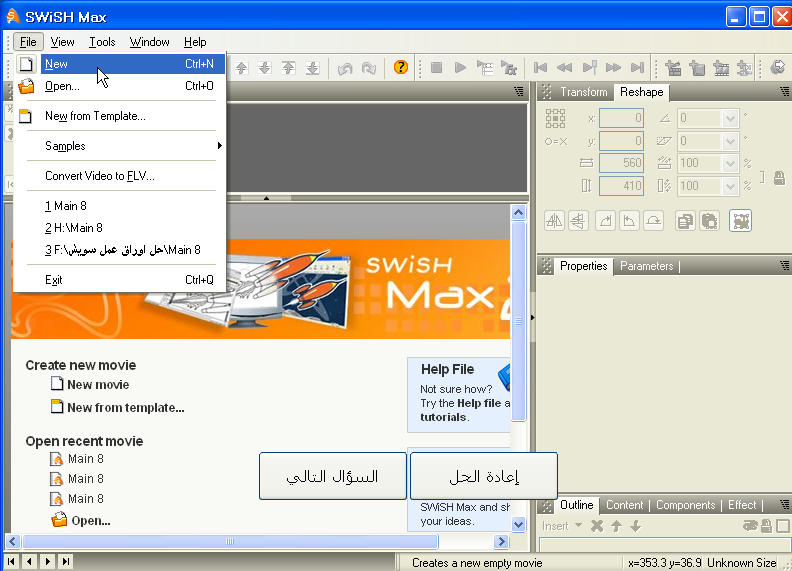Click the anchor point grid icon

pyautogui.click(x=555, y=118)
